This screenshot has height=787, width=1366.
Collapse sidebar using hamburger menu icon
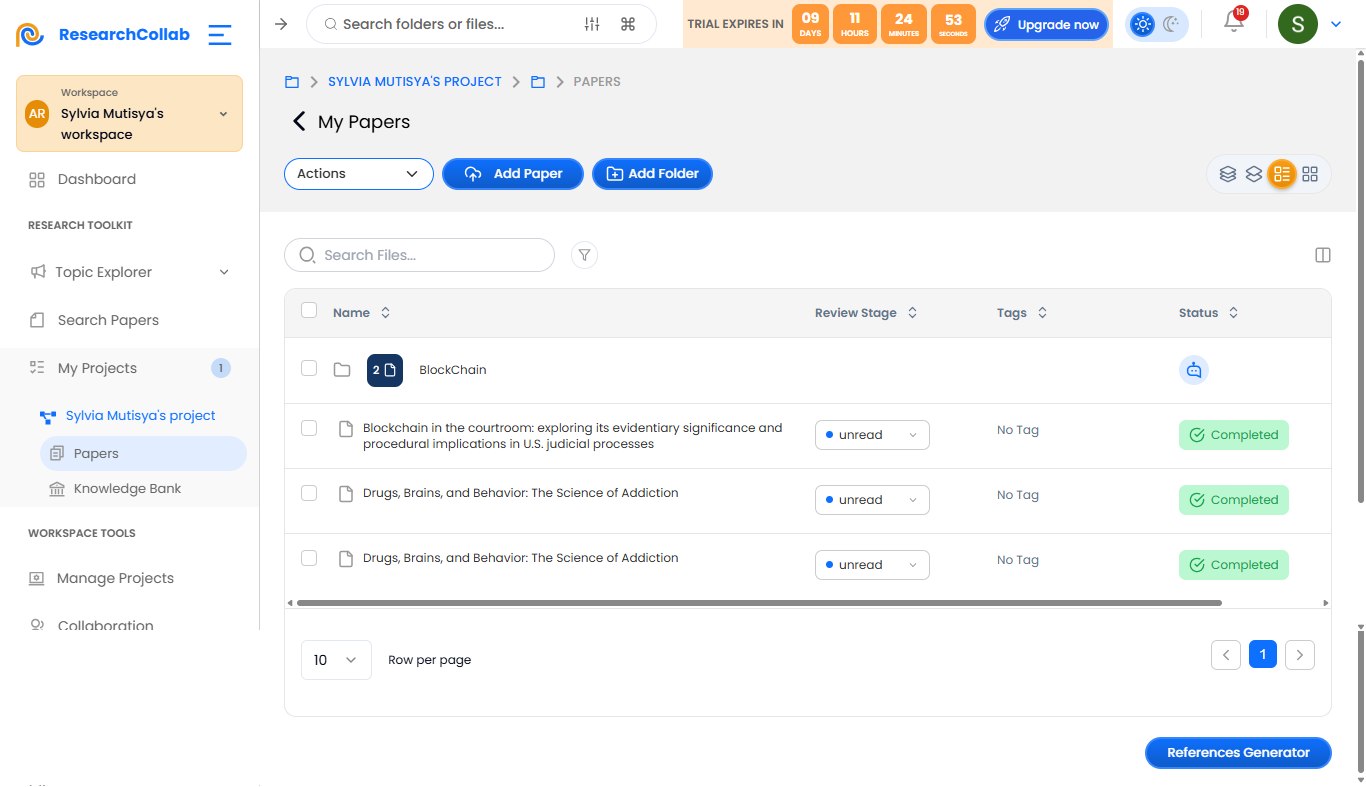click(x=220, y=35)
